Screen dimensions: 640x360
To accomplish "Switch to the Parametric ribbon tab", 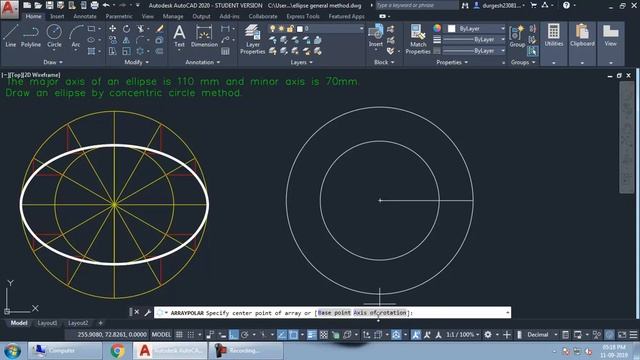I will pyautogui.click(x=119, y=16).
